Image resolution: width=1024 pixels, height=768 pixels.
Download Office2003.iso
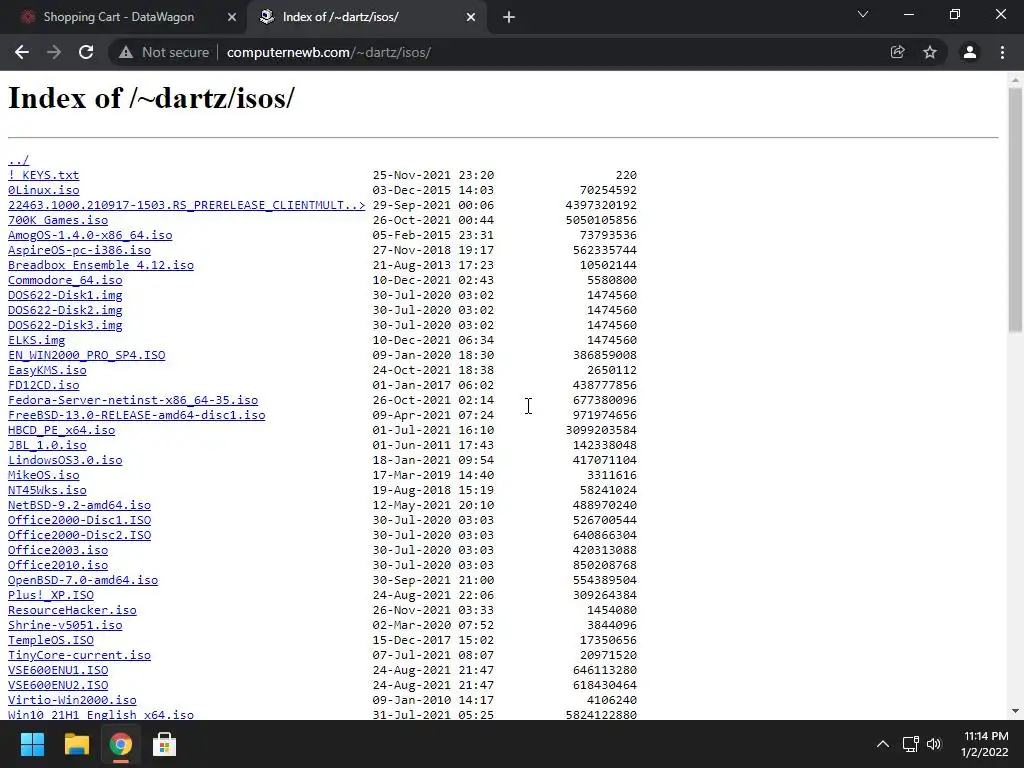[58, 551]
